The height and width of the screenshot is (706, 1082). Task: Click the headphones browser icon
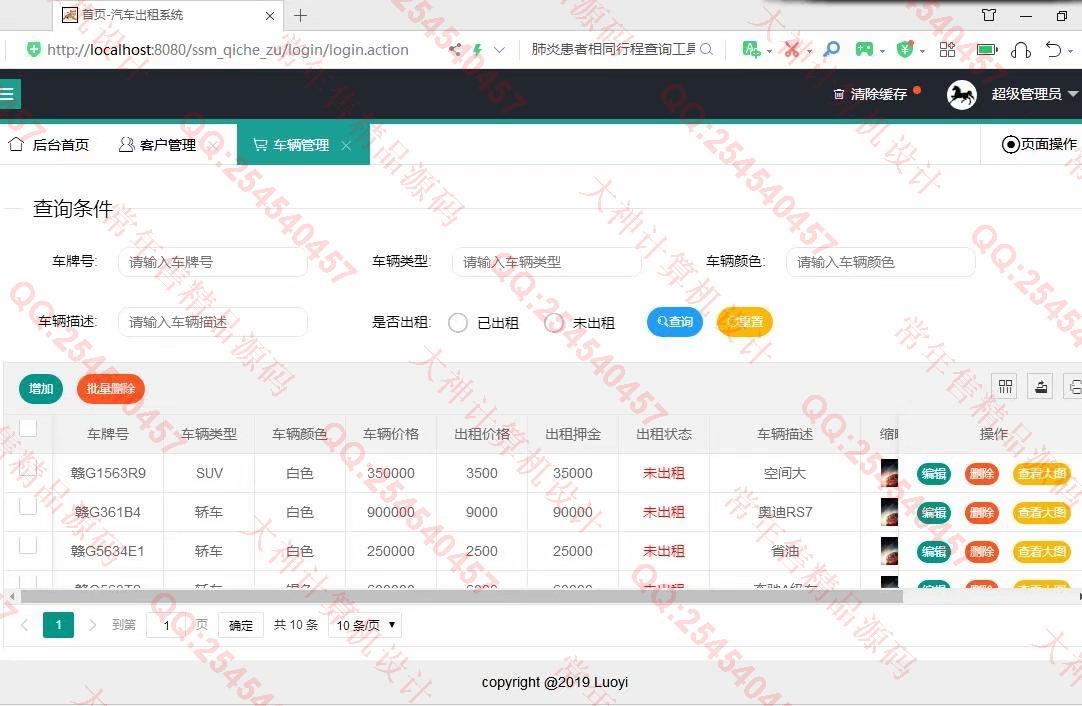[1021, 50]
